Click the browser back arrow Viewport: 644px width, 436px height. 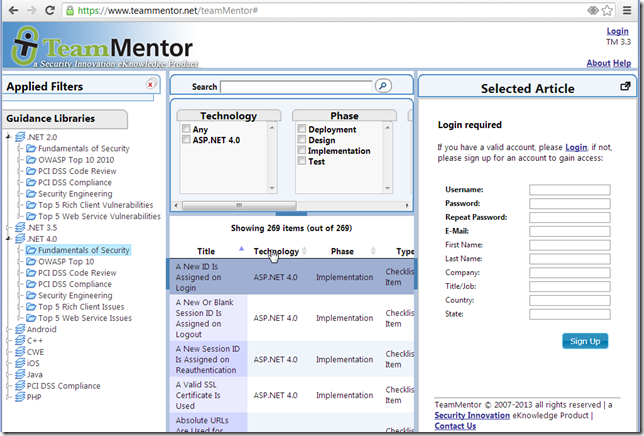13,10
